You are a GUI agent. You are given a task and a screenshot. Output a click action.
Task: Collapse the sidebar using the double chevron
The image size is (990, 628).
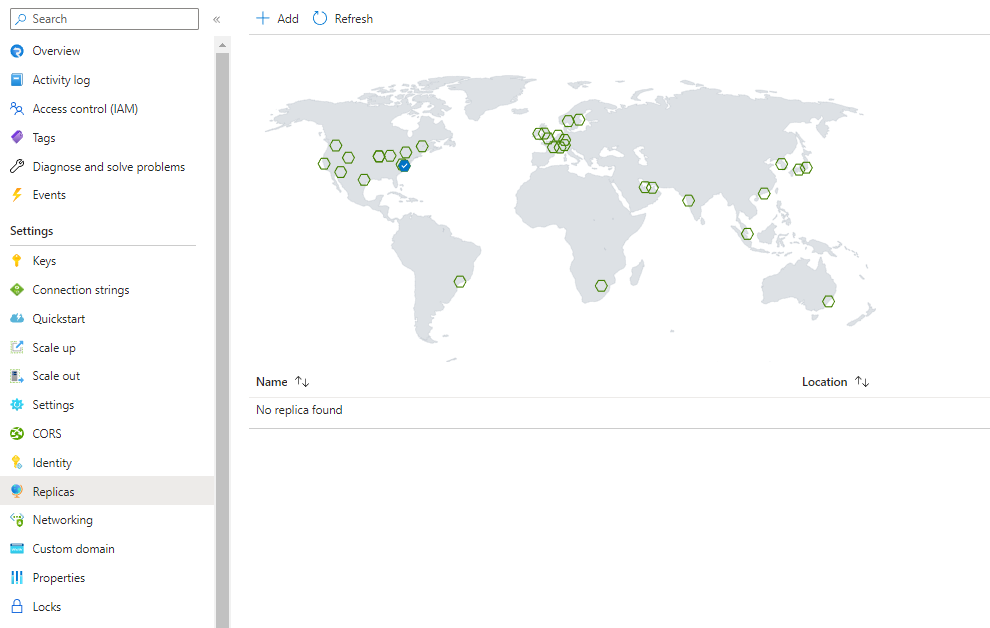(216, 18)
